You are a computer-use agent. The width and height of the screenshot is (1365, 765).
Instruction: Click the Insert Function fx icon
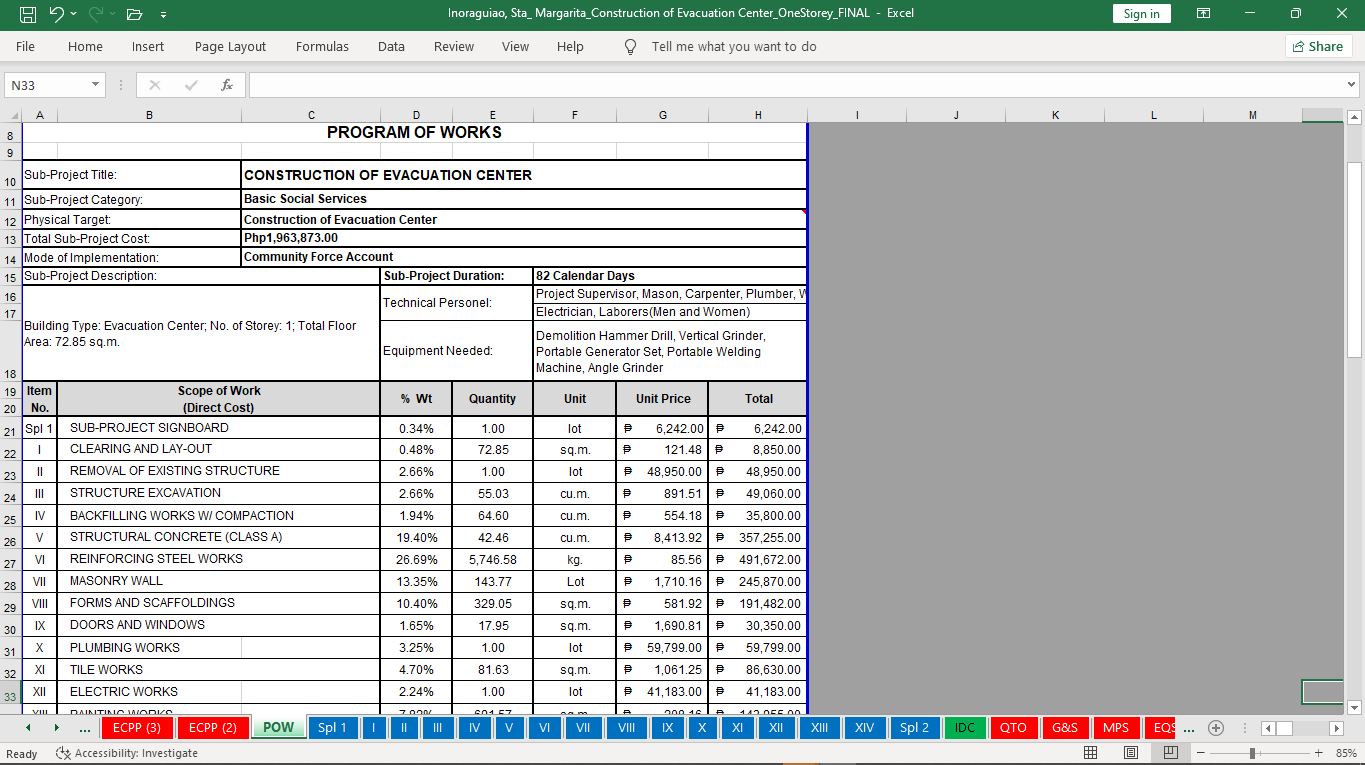pyautogui.click(x=227, y=85)
